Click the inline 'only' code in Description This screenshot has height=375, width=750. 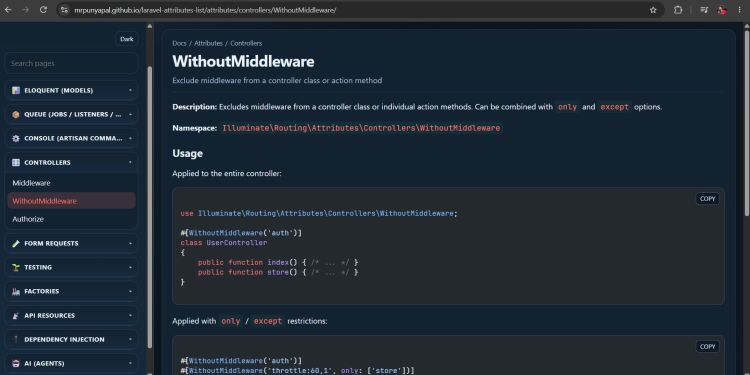567,107
